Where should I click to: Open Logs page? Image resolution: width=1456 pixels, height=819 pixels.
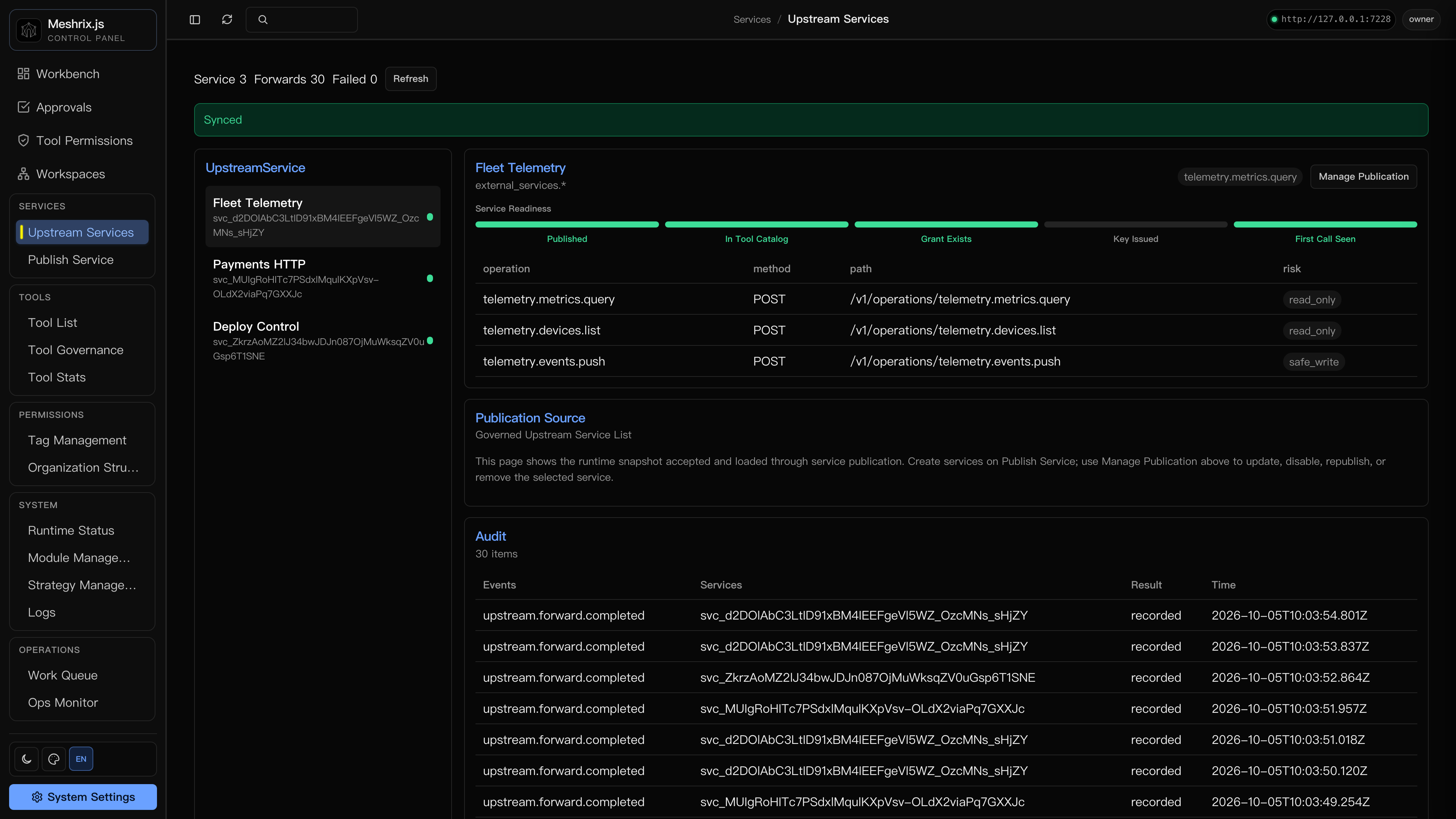pos(83,613)
